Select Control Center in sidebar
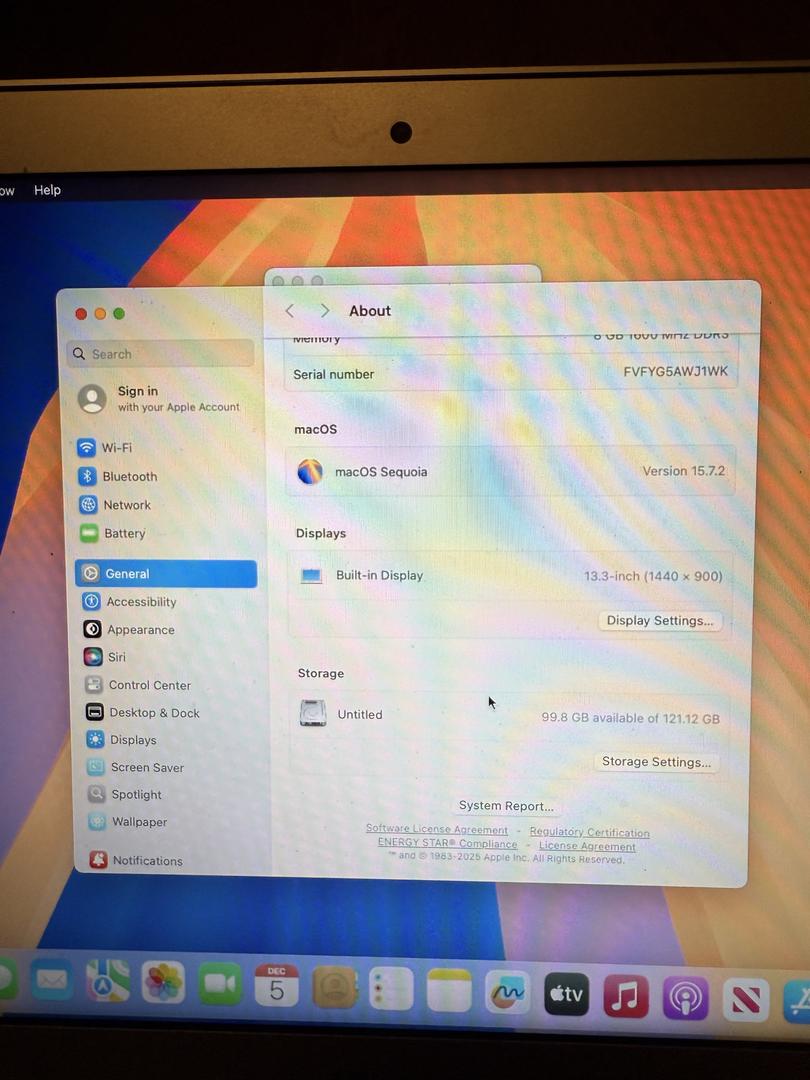The image size is (810, 1080). [149, 685]
